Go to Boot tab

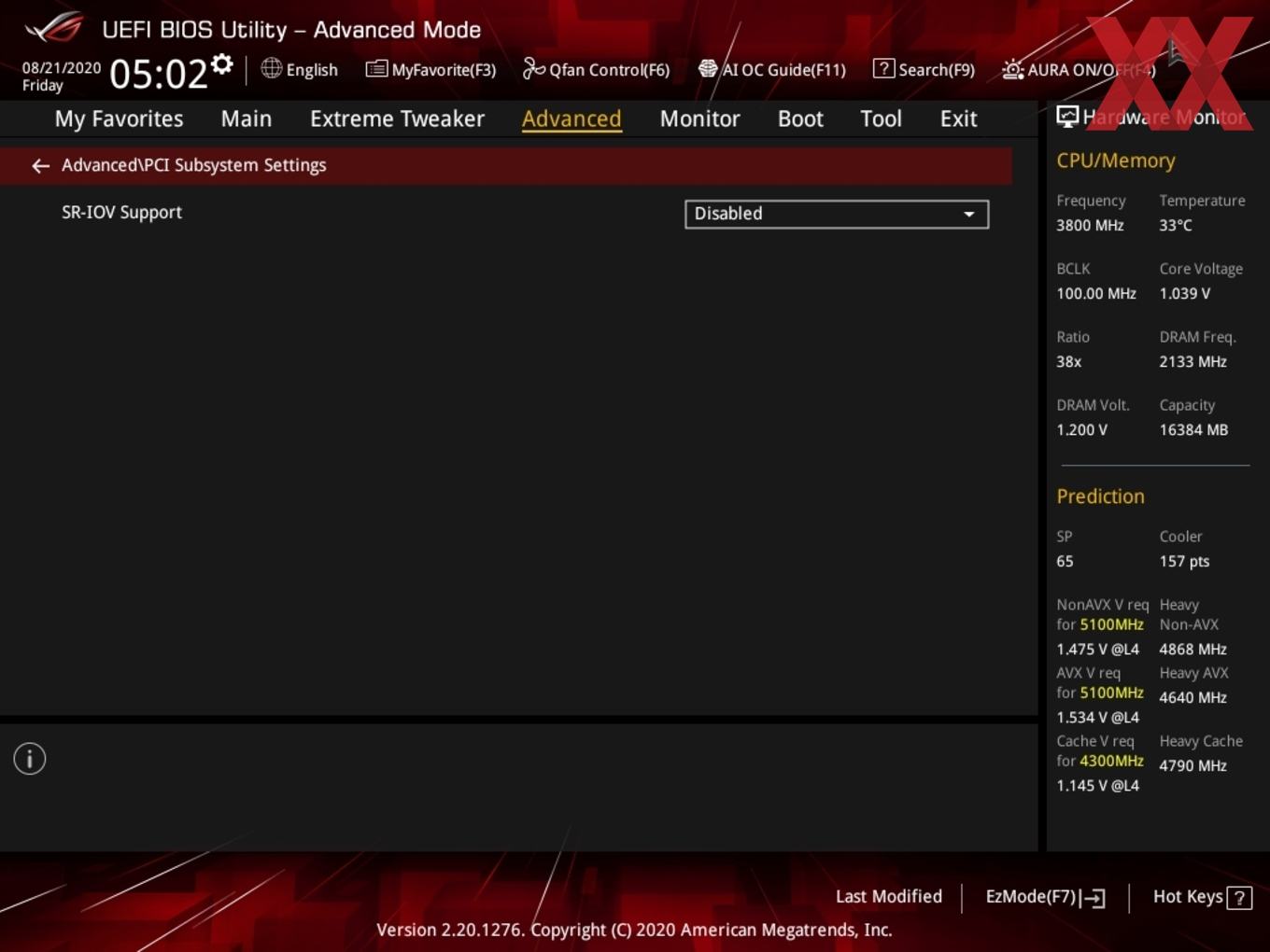(800, 119)
